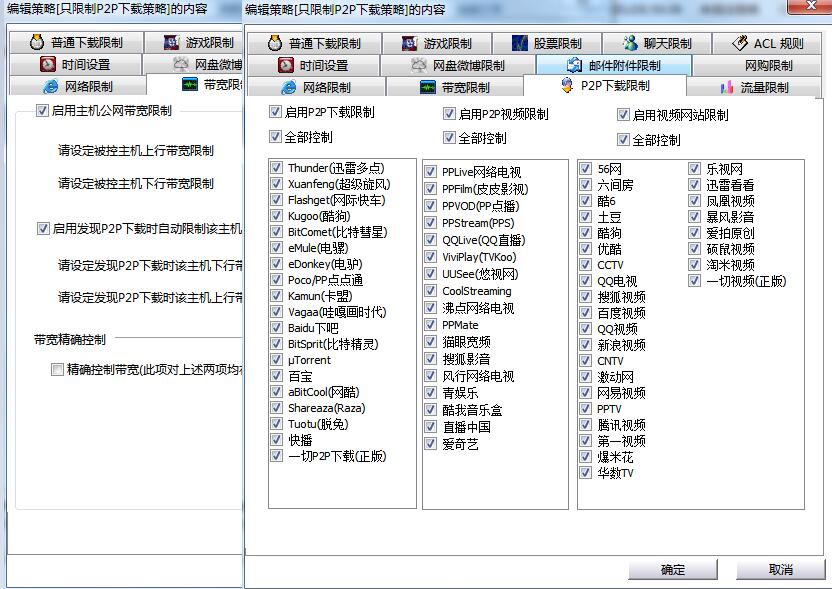
Task: Click 普通下载限制 icon in the back window
Action: 37,42
